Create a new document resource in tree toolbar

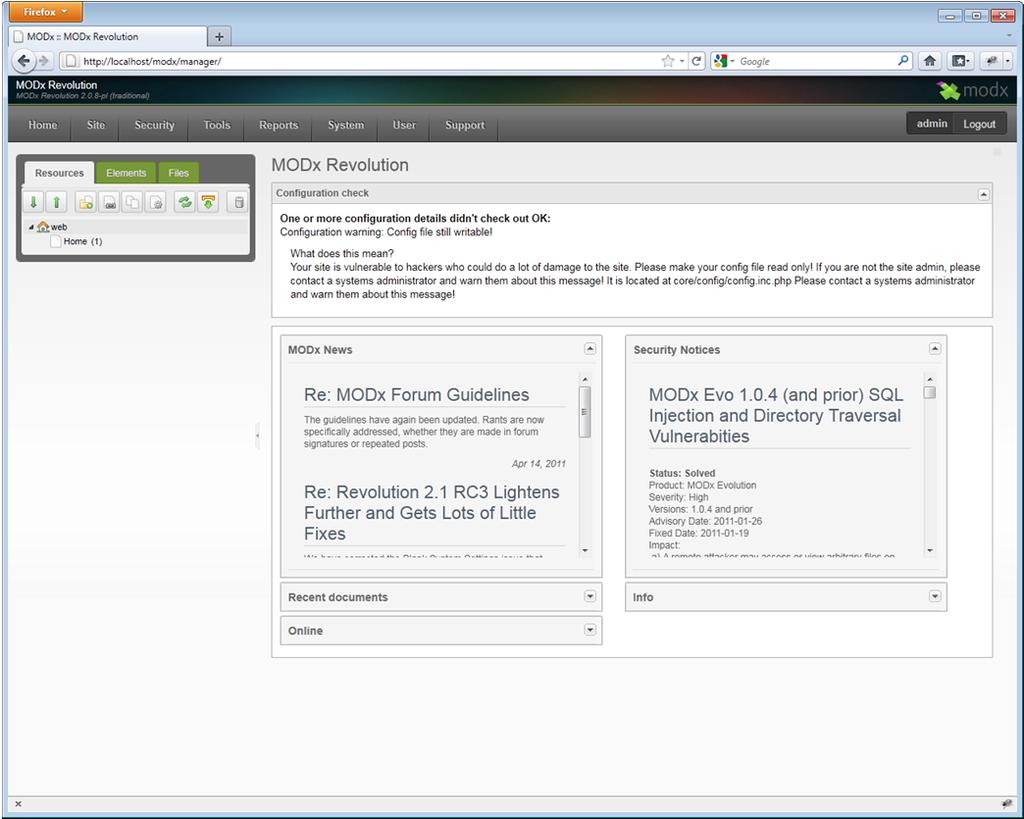(86, 202)
